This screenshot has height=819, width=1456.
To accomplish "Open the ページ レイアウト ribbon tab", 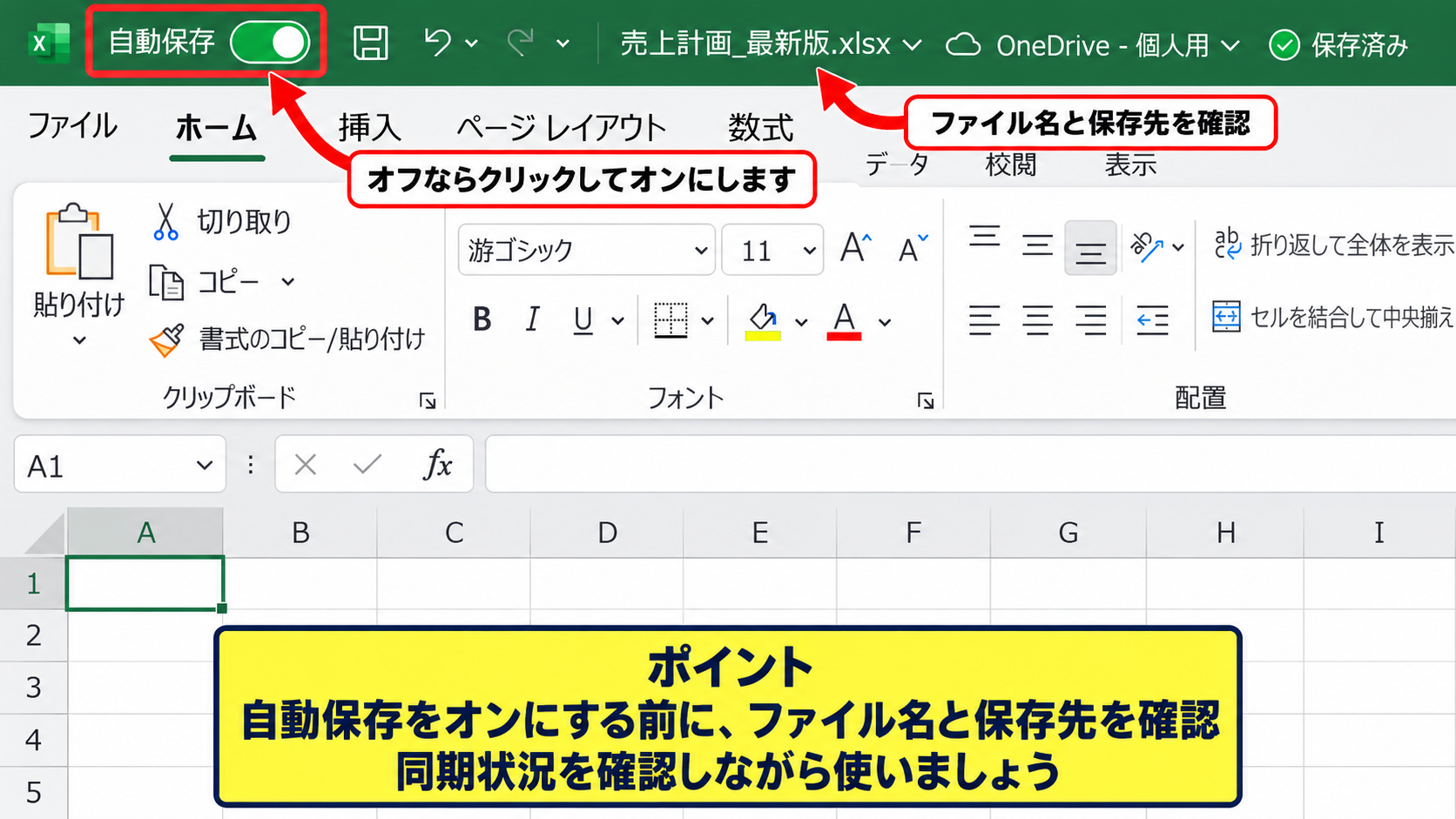I will [x=562, y=128].
